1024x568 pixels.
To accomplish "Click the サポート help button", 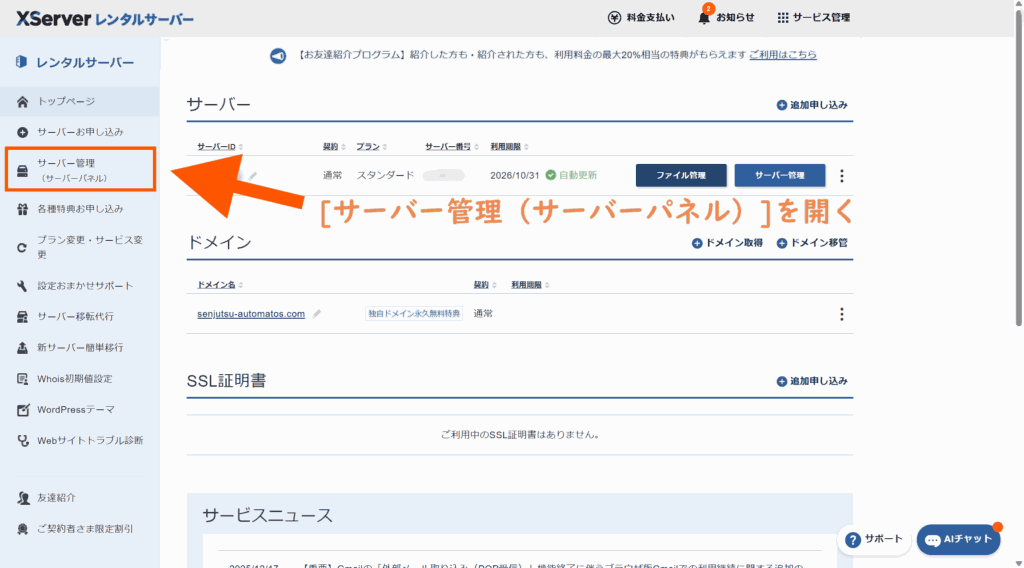I will point(873,539).
